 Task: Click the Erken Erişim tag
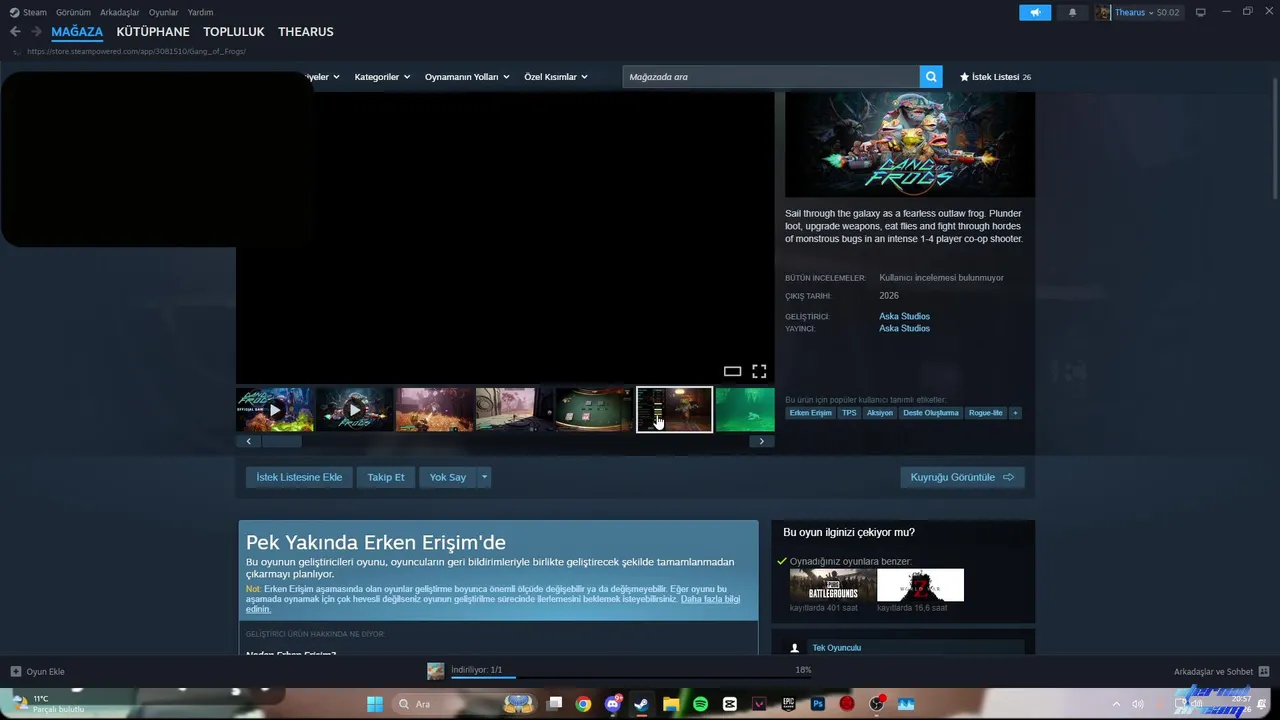tap(810, 413)
